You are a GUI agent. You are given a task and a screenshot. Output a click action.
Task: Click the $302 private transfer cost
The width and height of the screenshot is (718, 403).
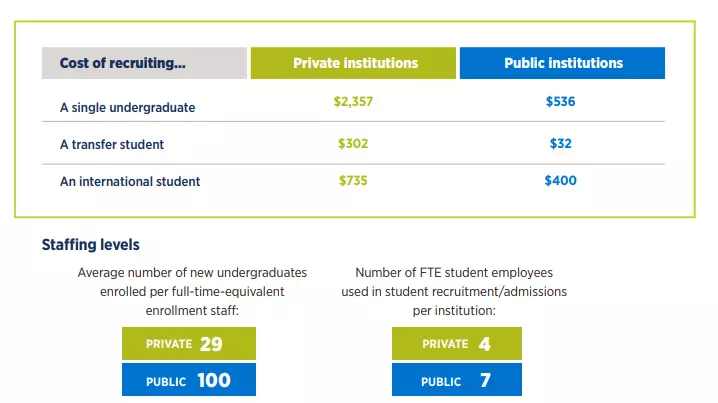(353, 144)
